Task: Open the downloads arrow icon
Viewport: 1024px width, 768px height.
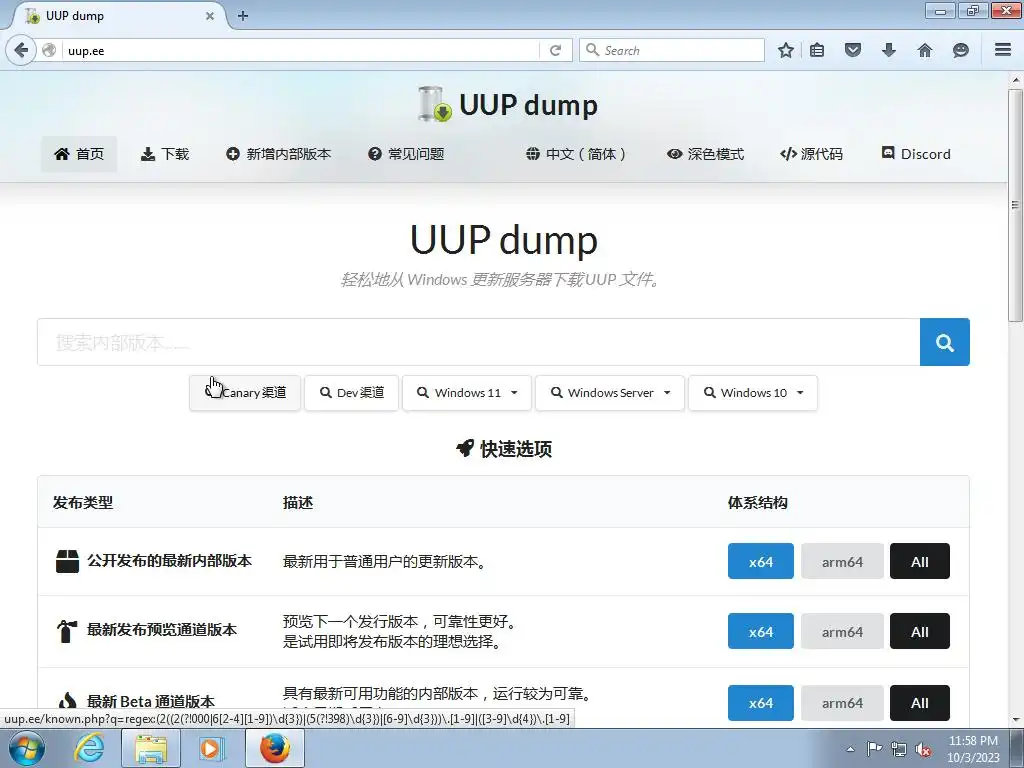Action: pos(889,50)
